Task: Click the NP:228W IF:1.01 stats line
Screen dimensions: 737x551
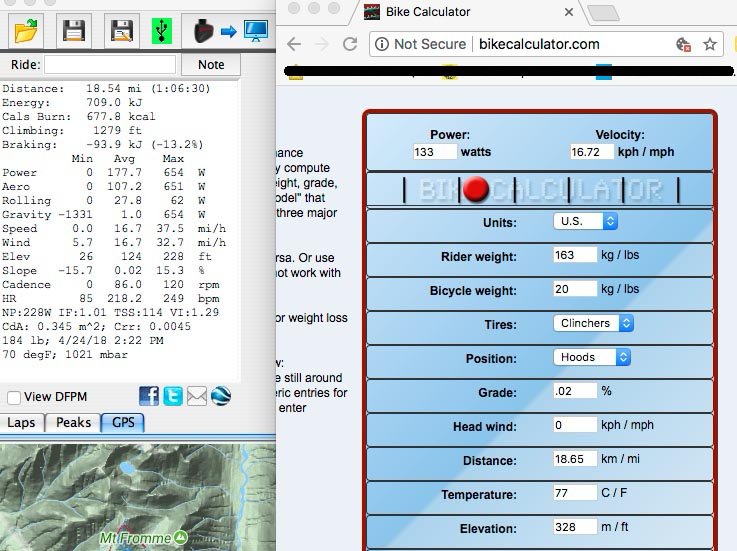Action: (x=110, y=312)
